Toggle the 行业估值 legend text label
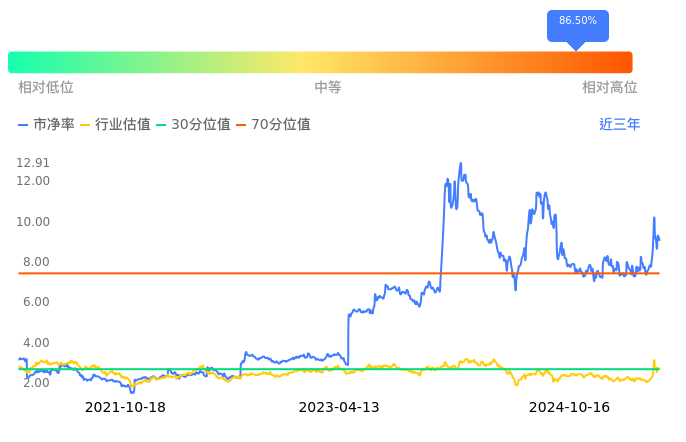 tap(123, 125)
